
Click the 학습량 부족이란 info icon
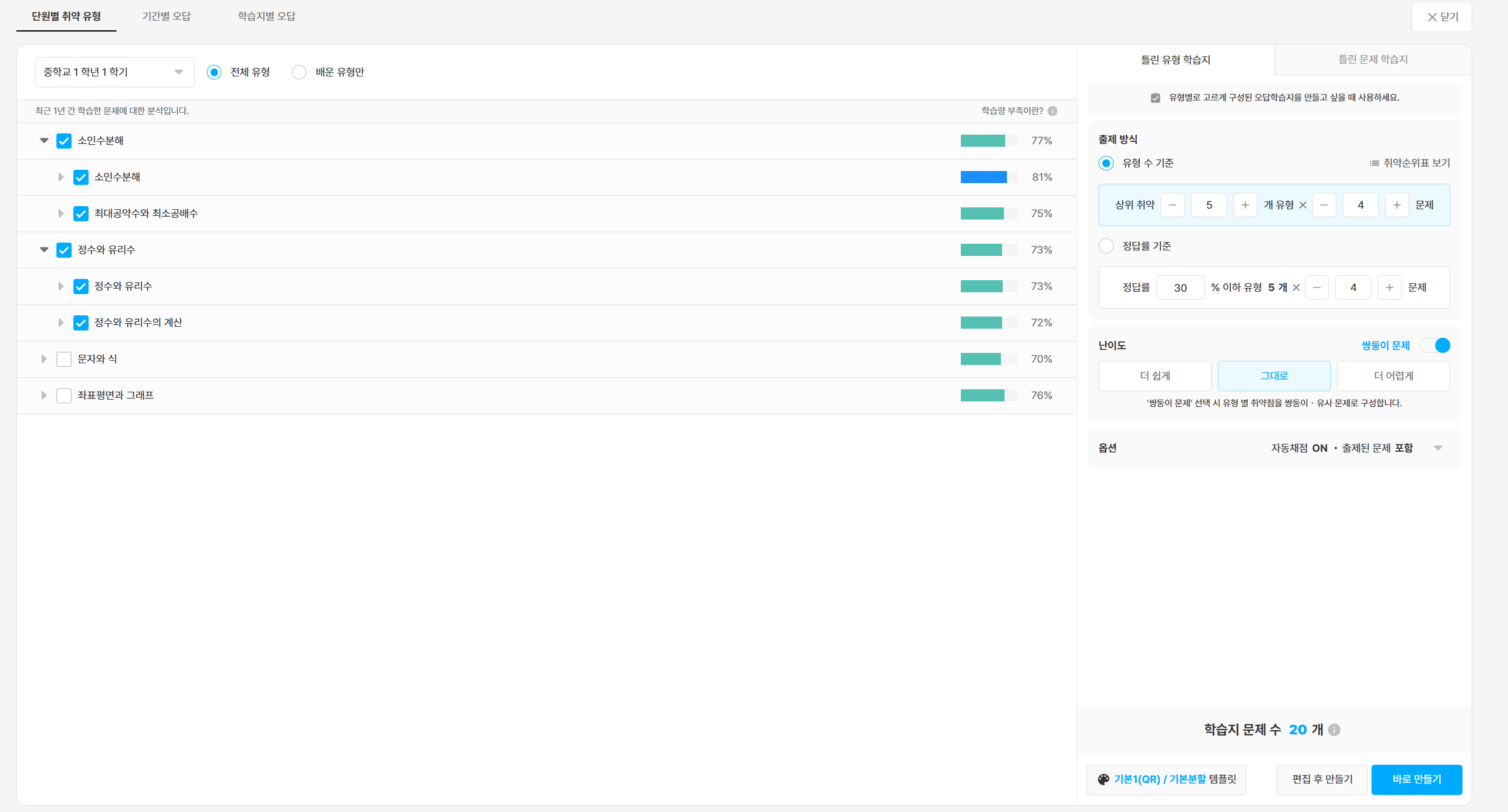(x=1052, y=111)
